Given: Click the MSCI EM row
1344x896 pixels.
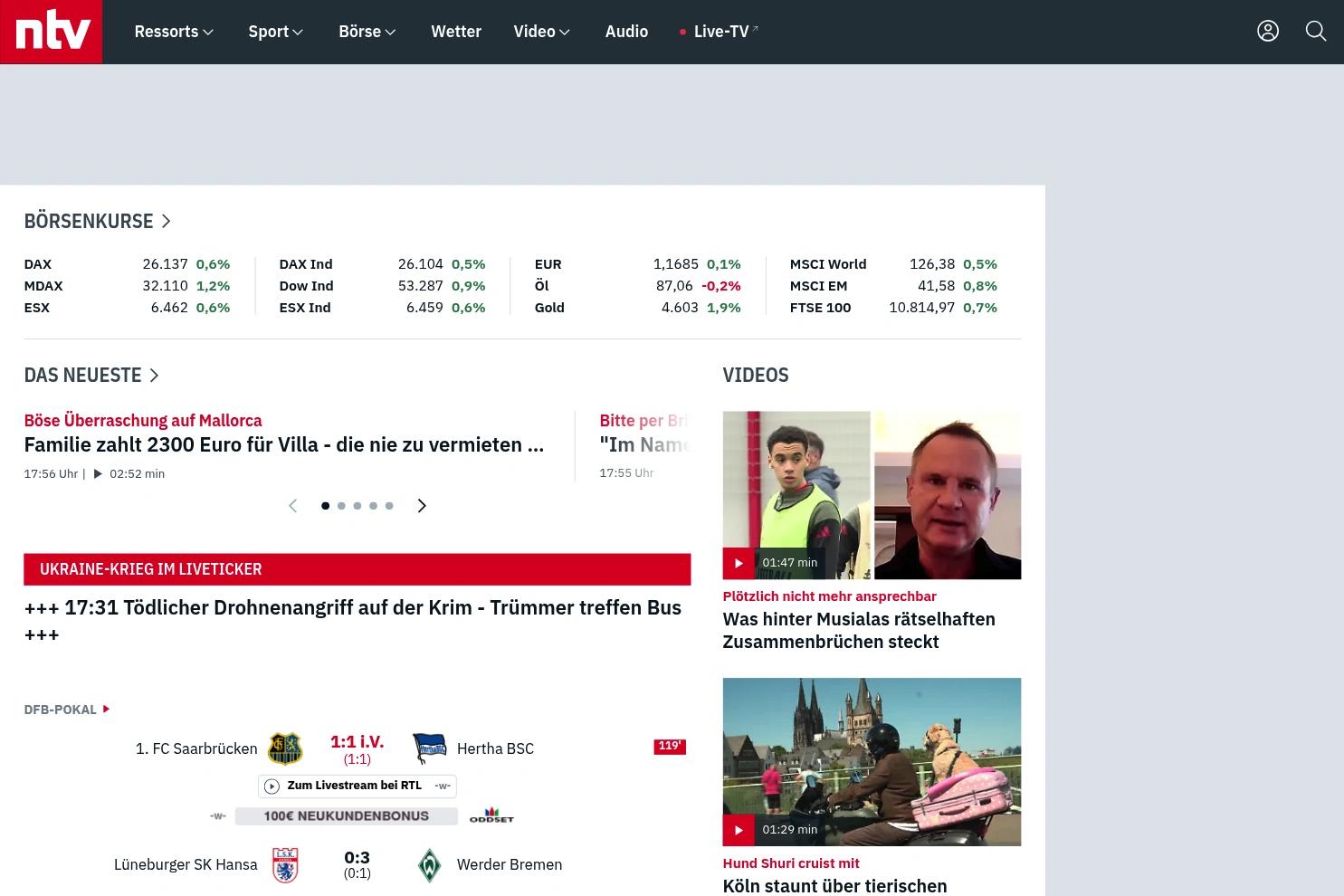Looking at the screenshot, I should [893, 286].
